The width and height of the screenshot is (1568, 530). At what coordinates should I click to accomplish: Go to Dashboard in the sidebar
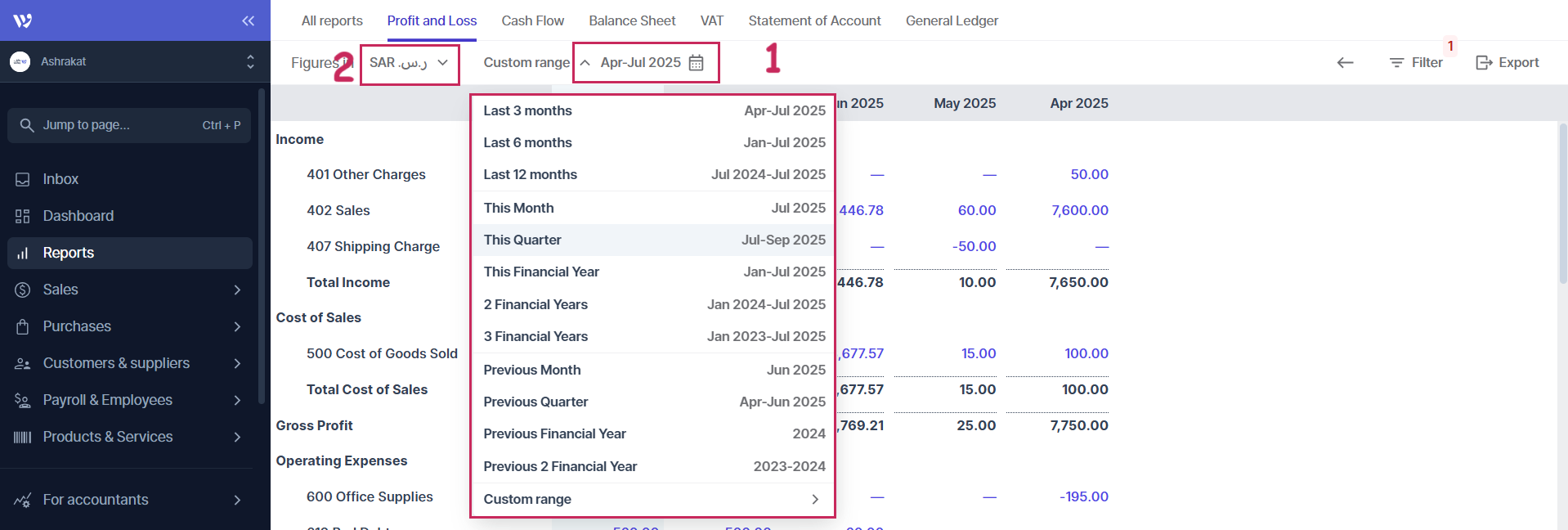pos(78,216)
